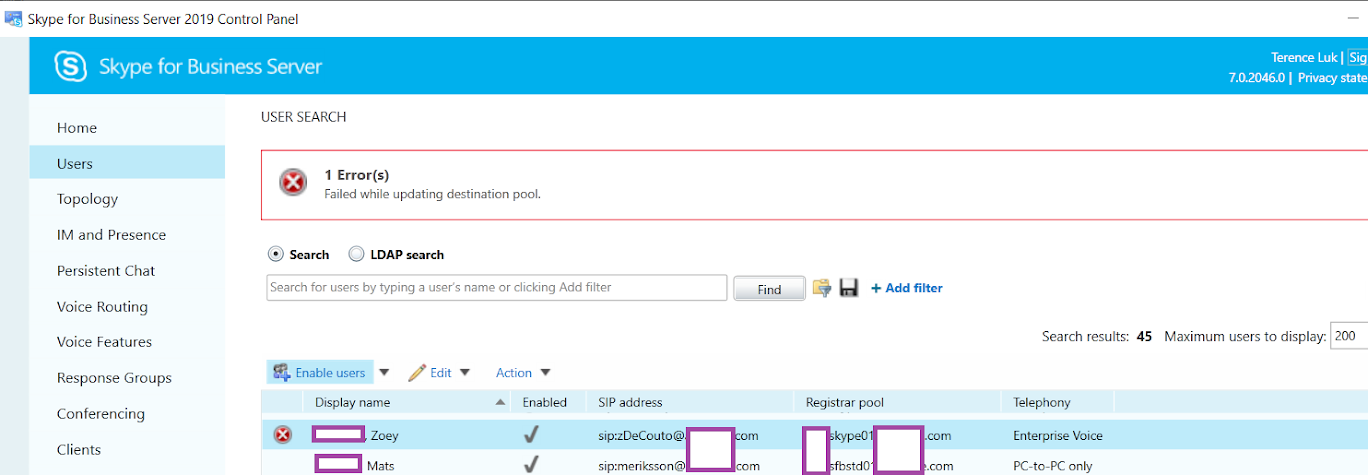Click PC-to-PC only telephony cell
The width and height of the screenshot is (1368, 475).
click(x=1053, y=466)
